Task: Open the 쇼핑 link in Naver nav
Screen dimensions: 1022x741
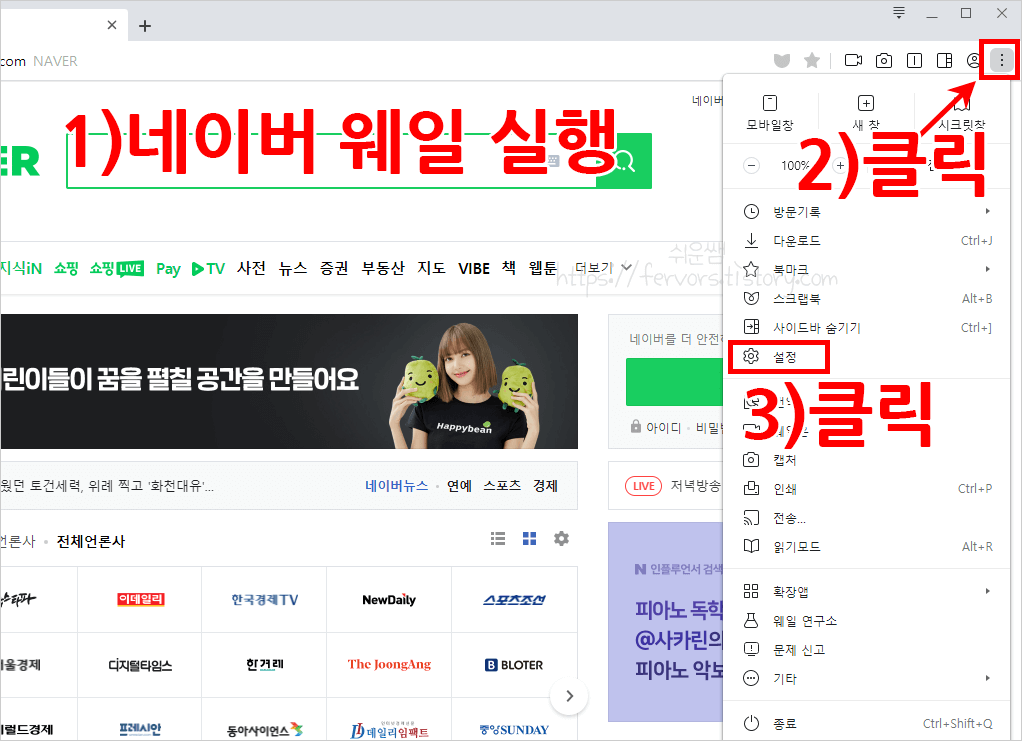Action: (x=66, y=269)
